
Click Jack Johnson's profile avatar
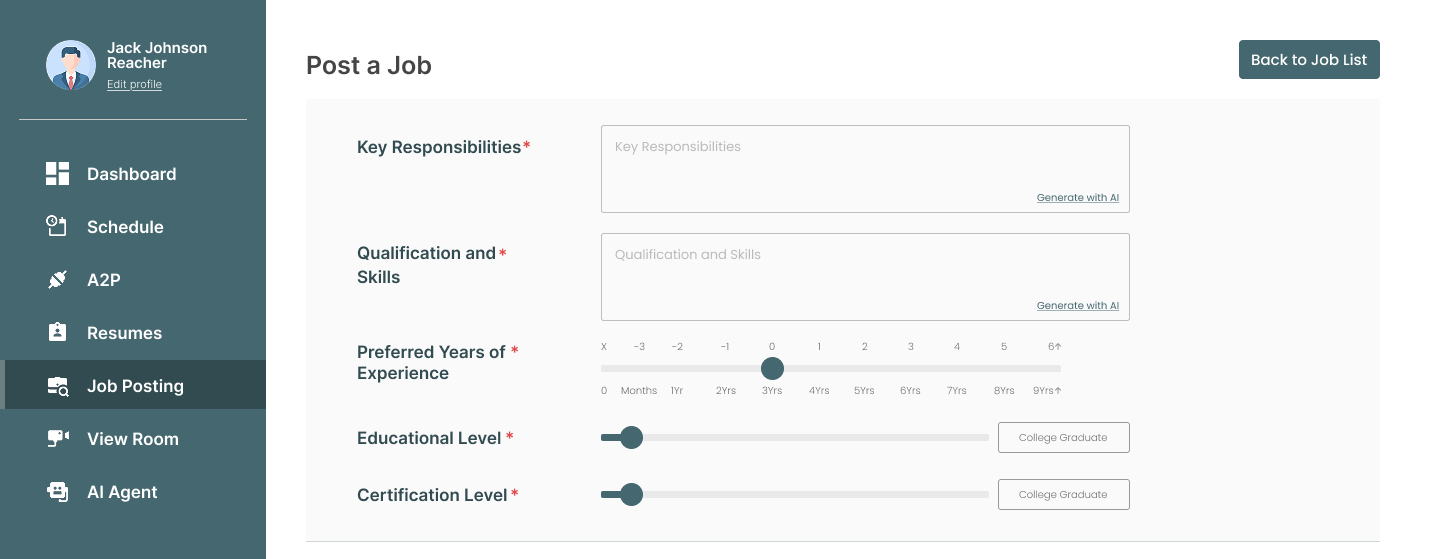71,66
